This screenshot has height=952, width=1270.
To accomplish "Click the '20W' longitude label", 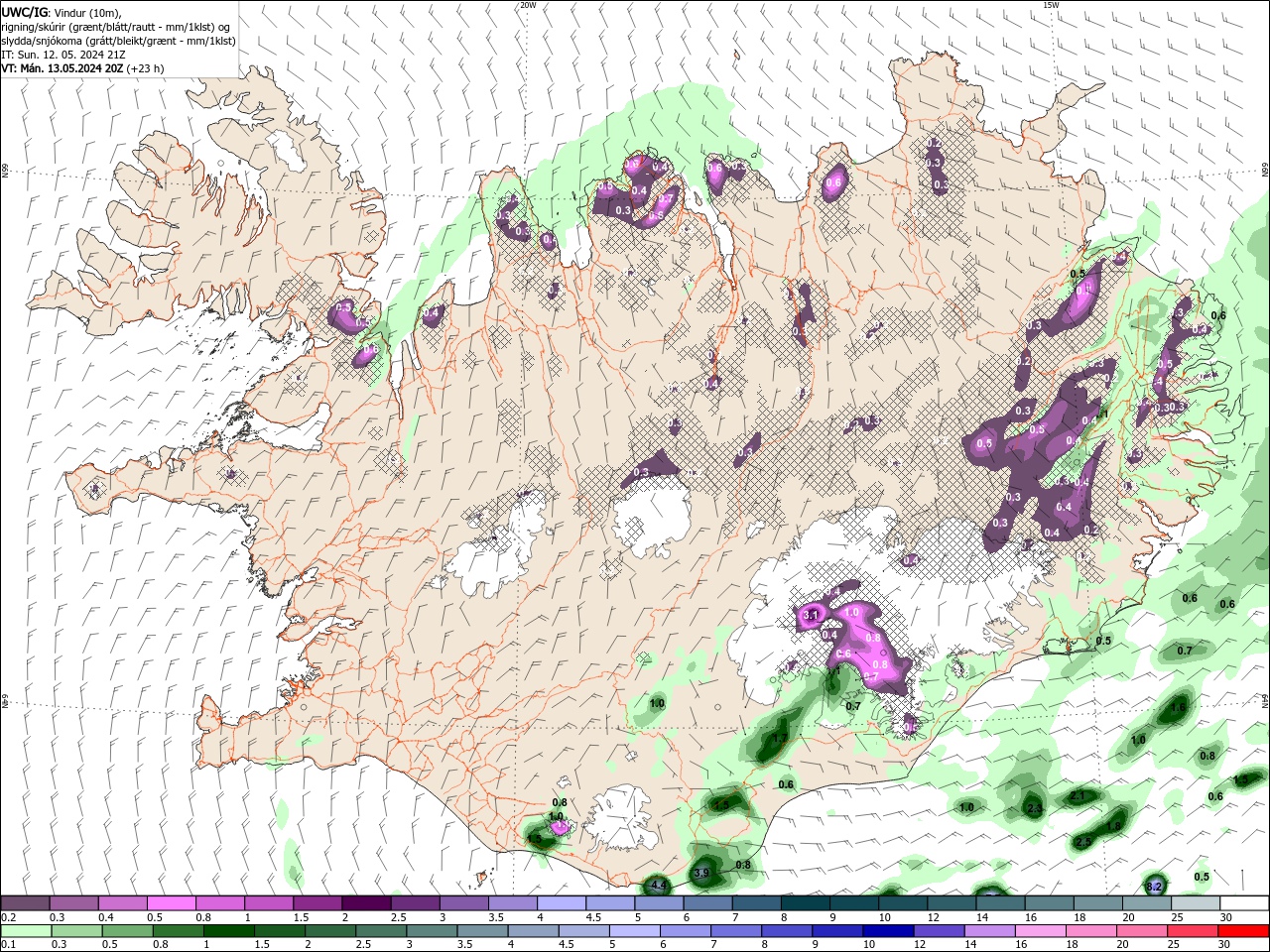I will 528,5.
